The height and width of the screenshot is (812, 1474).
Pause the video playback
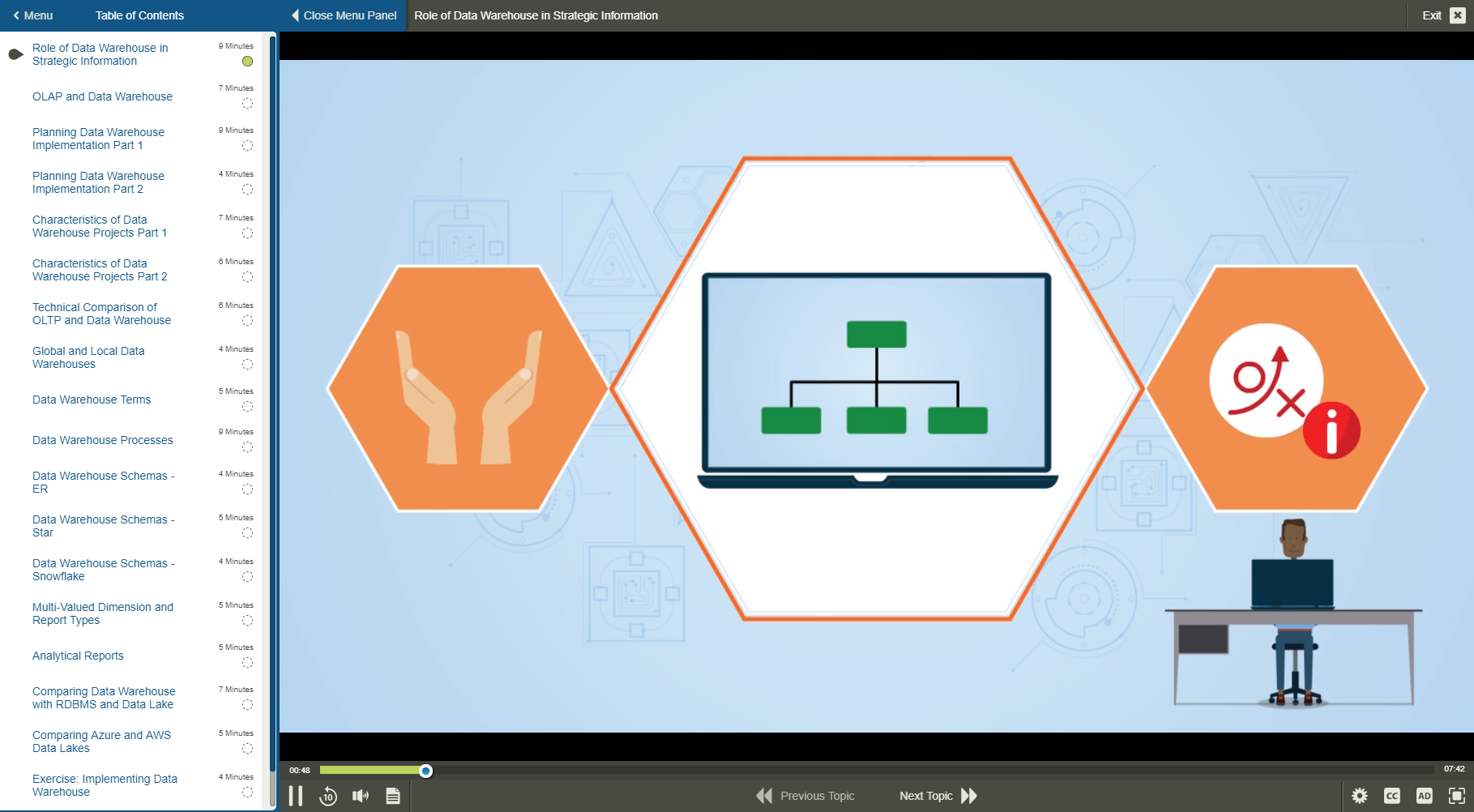click(296, 796)
